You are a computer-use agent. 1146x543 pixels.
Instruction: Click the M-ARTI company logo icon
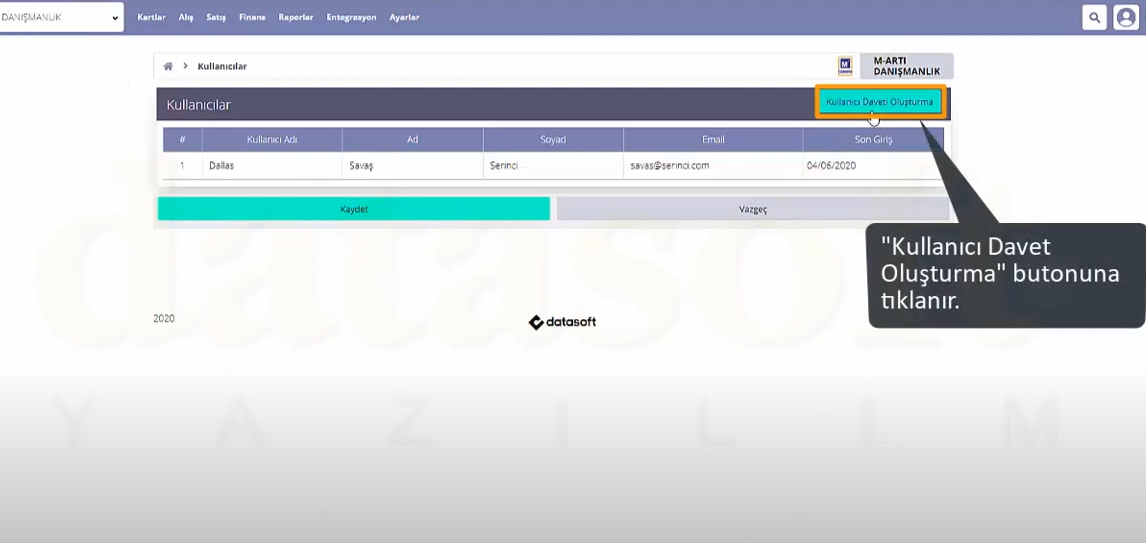[845, 66]
